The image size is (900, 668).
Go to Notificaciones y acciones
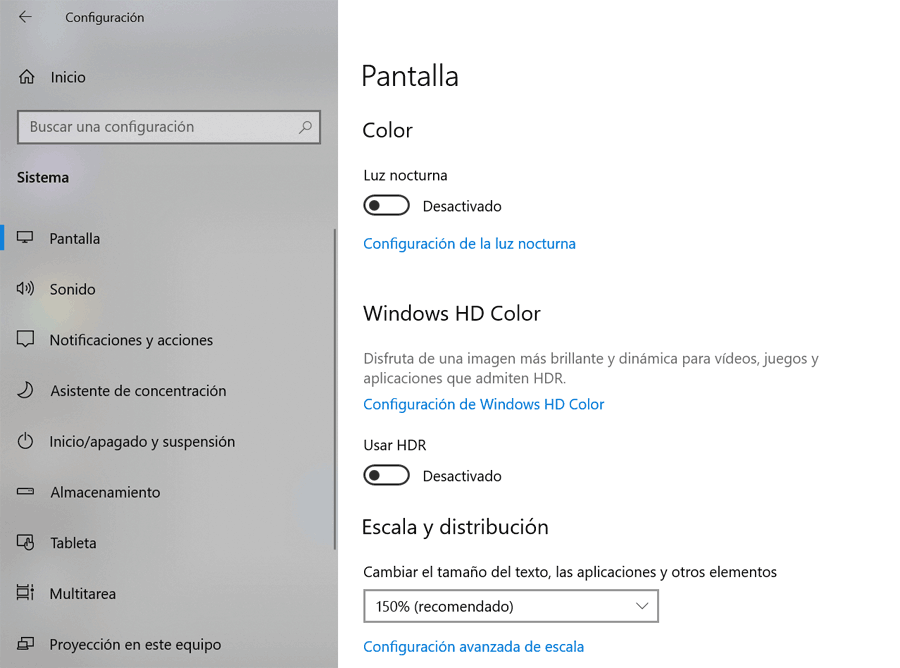click(x=131, y=340)
